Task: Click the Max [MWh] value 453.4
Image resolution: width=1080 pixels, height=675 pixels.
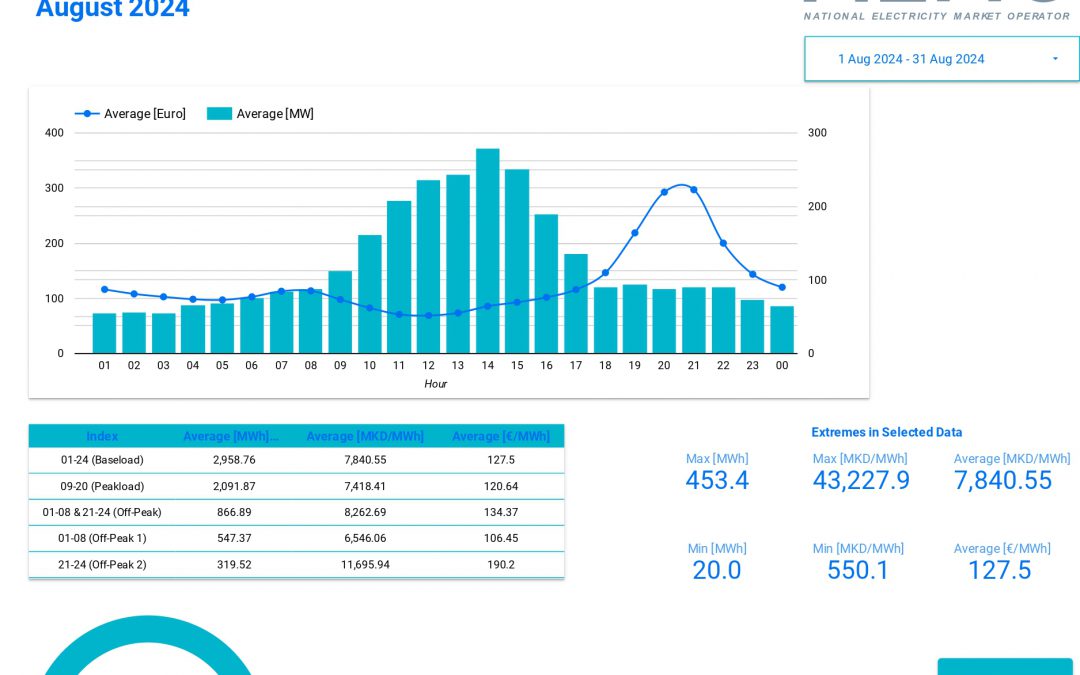Action: point(717,481)
